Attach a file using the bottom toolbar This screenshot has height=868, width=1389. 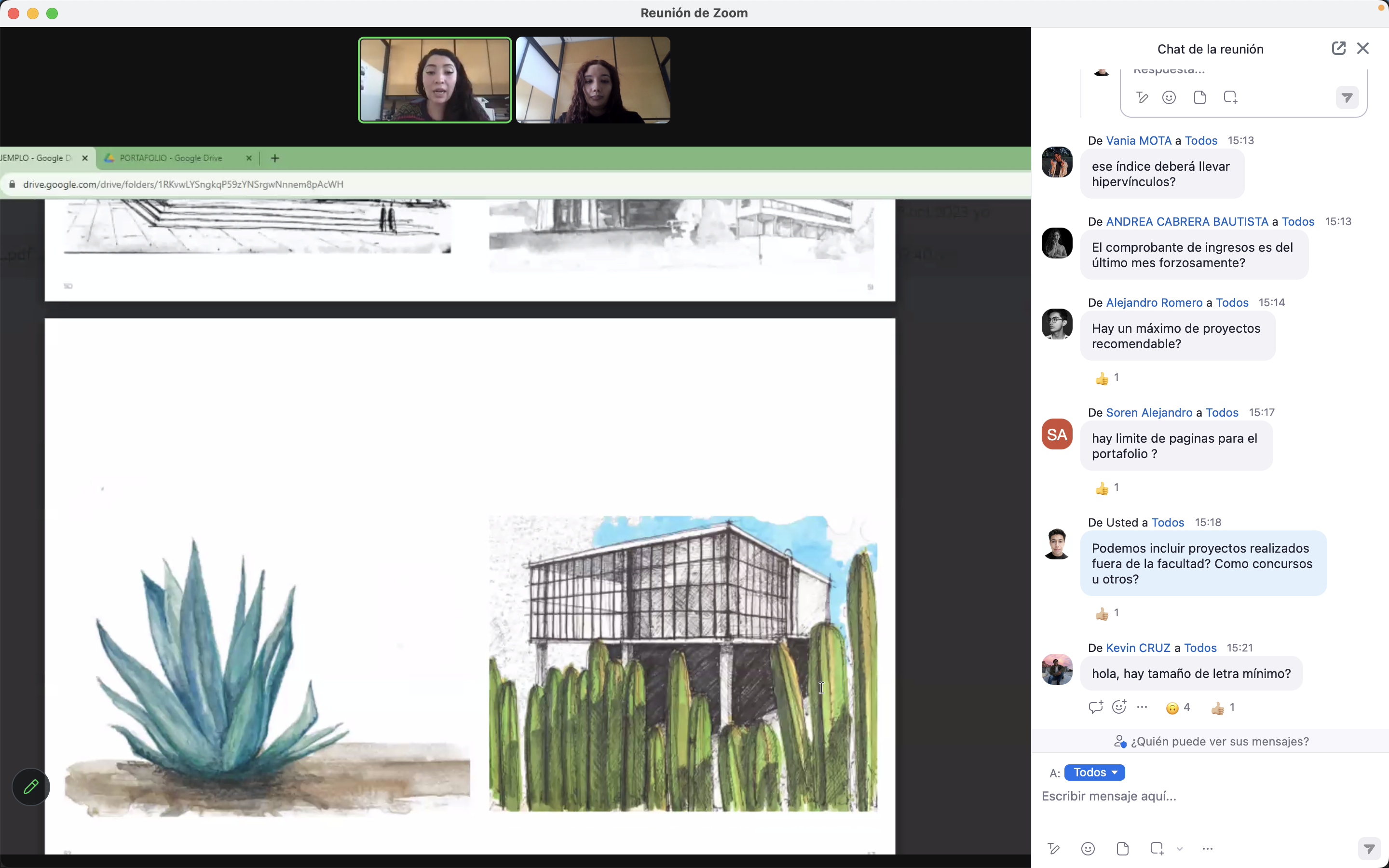(x=1123, y=849)
